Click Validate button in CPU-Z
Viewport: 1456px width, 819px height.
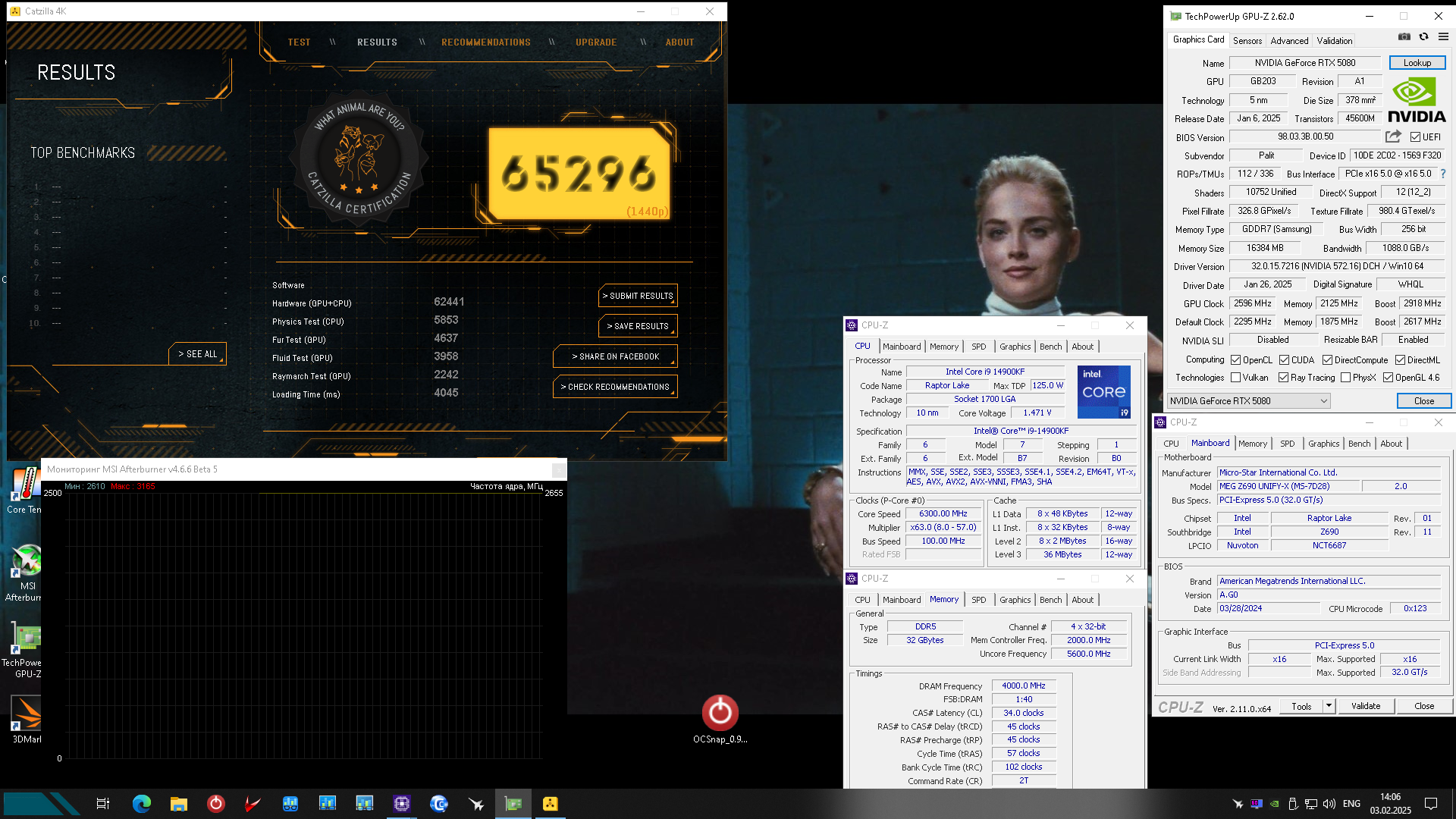pyautogui.click(x=1366, y=706)
